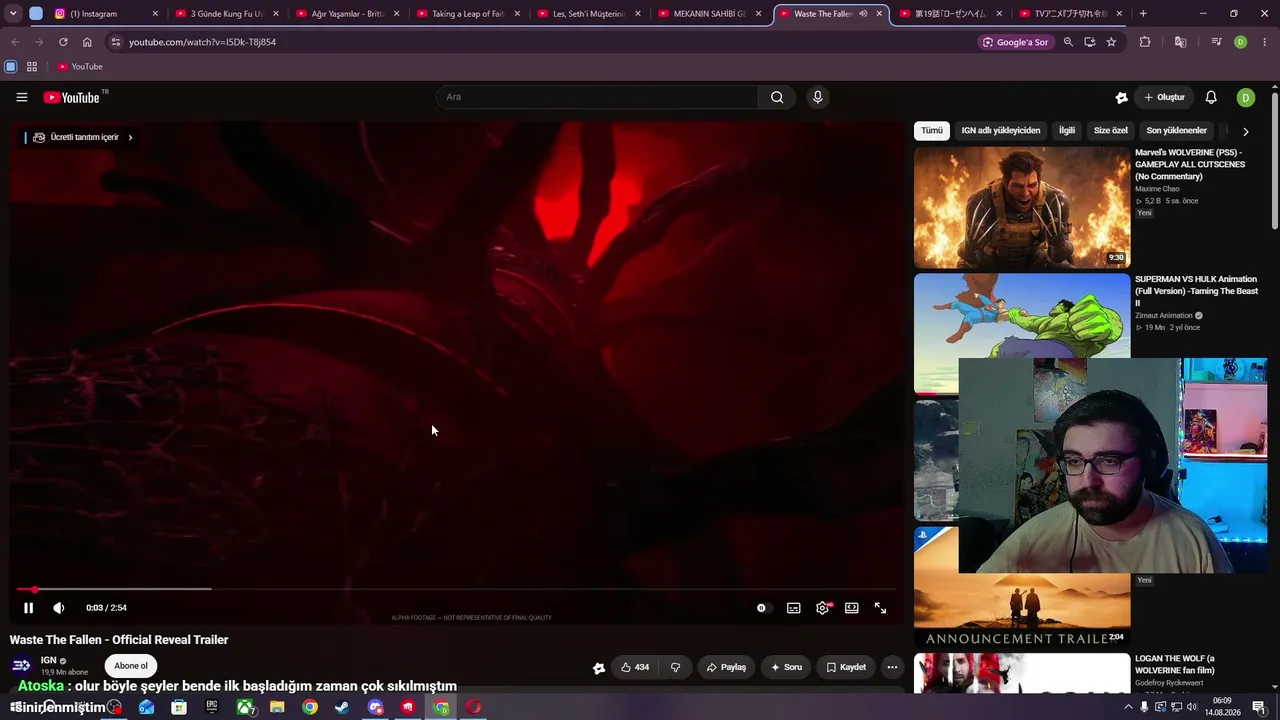Select the Son yüklenenler chip
This screenshot has height=720, width=1280.
coord(1177,131)
